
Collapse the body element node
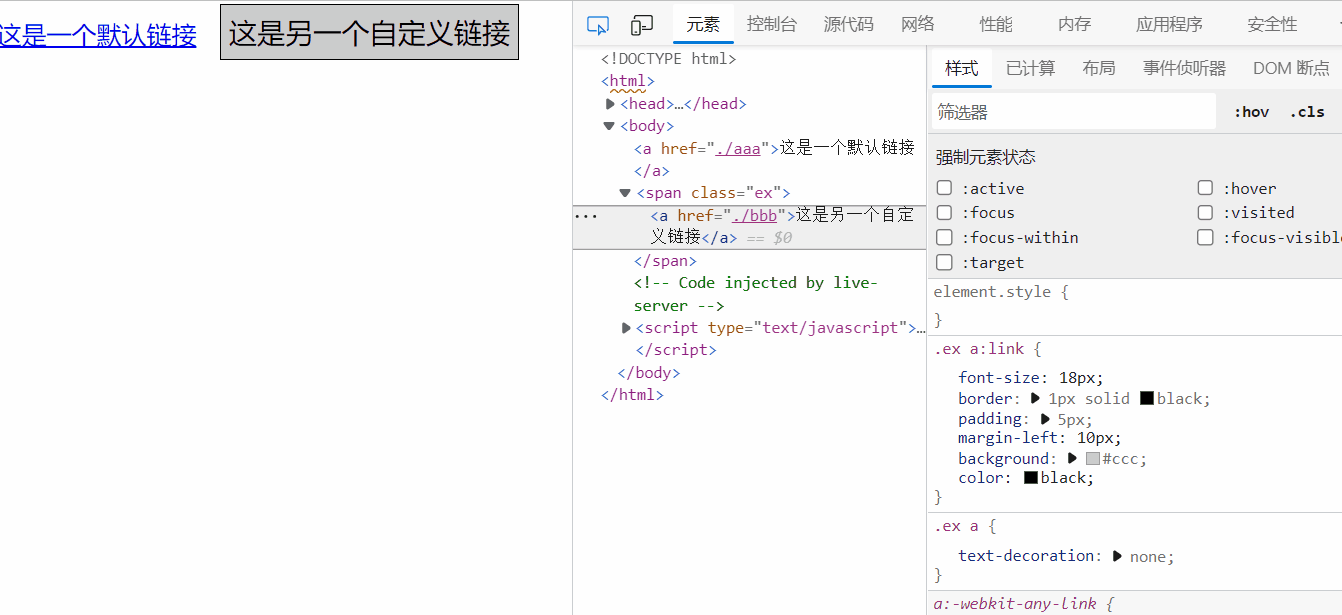(609, 126)
